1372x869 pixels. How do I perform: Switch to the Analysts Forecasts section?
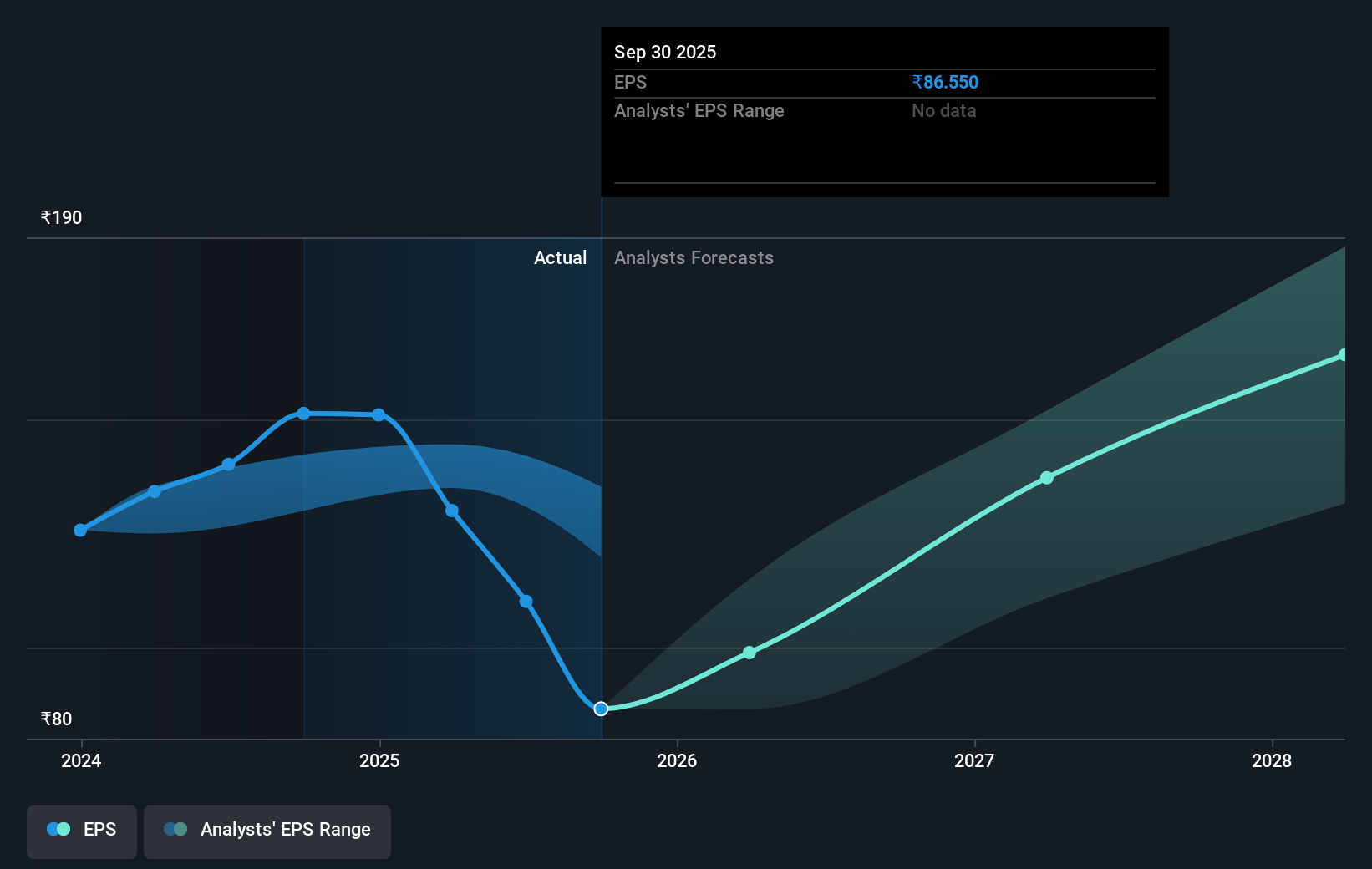pos(694,257)
